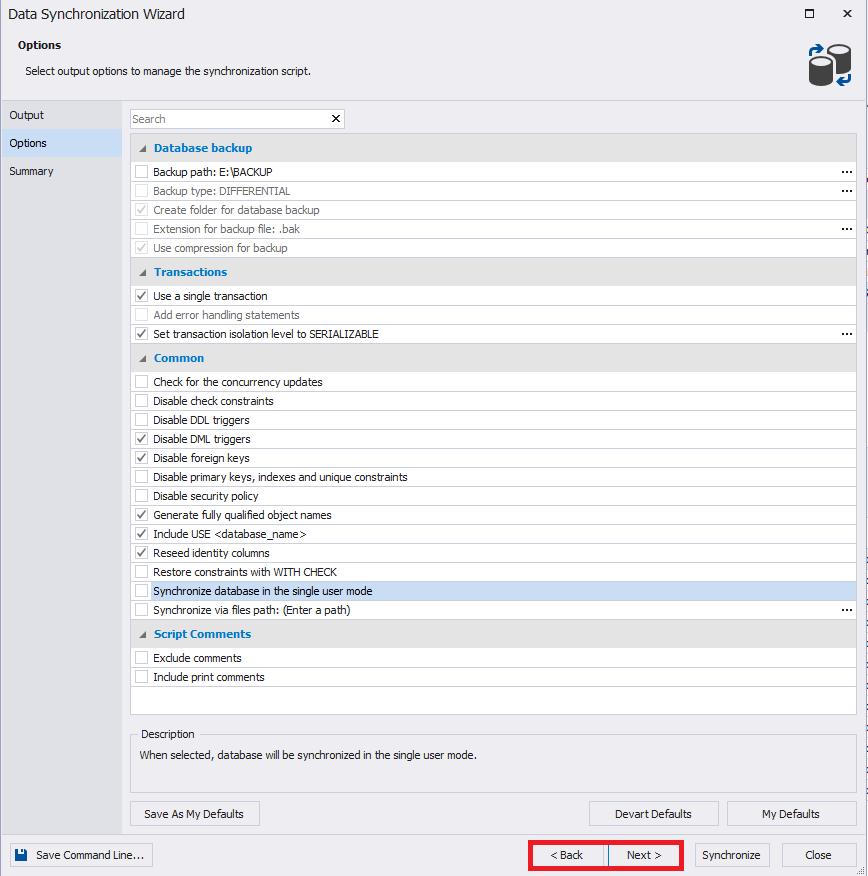
Task: Uncheck Use a single transaction
Action: 141,295
